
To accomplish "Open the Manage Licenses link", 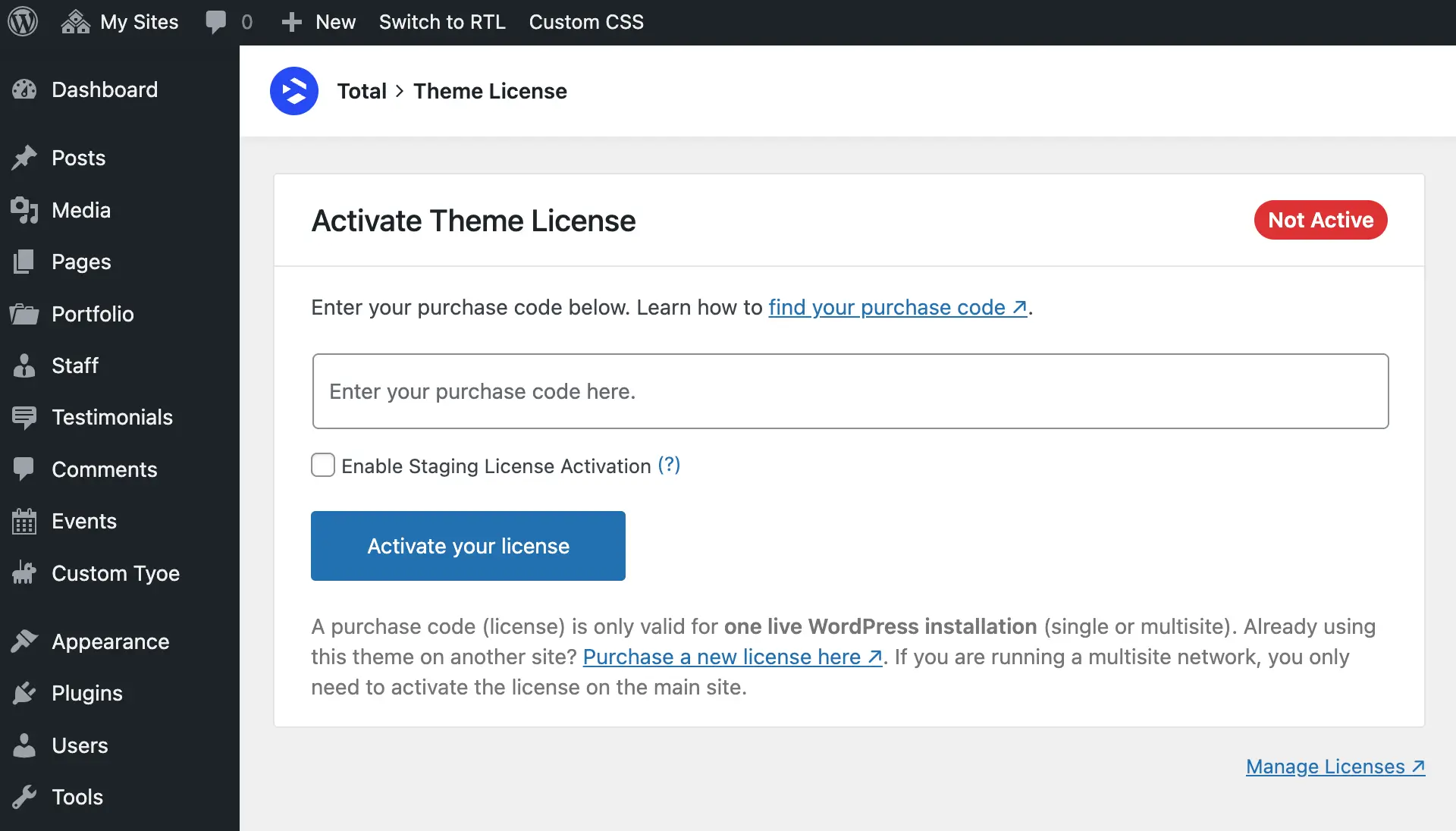I will [x=1335, y=767].
